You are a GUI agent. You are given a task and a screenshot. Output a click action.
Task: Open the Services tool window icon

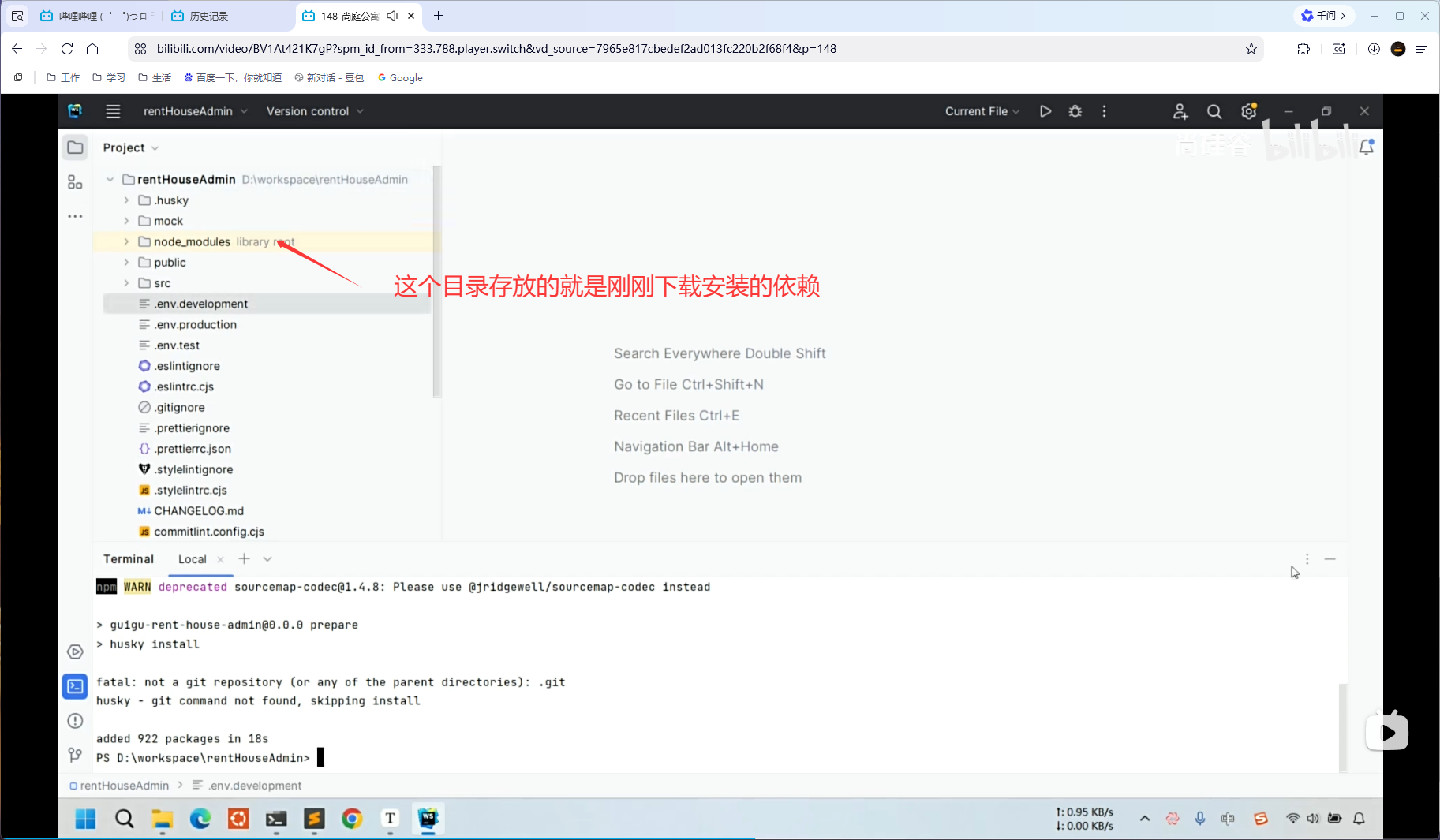pyautogui.click(x=75, y=651)
